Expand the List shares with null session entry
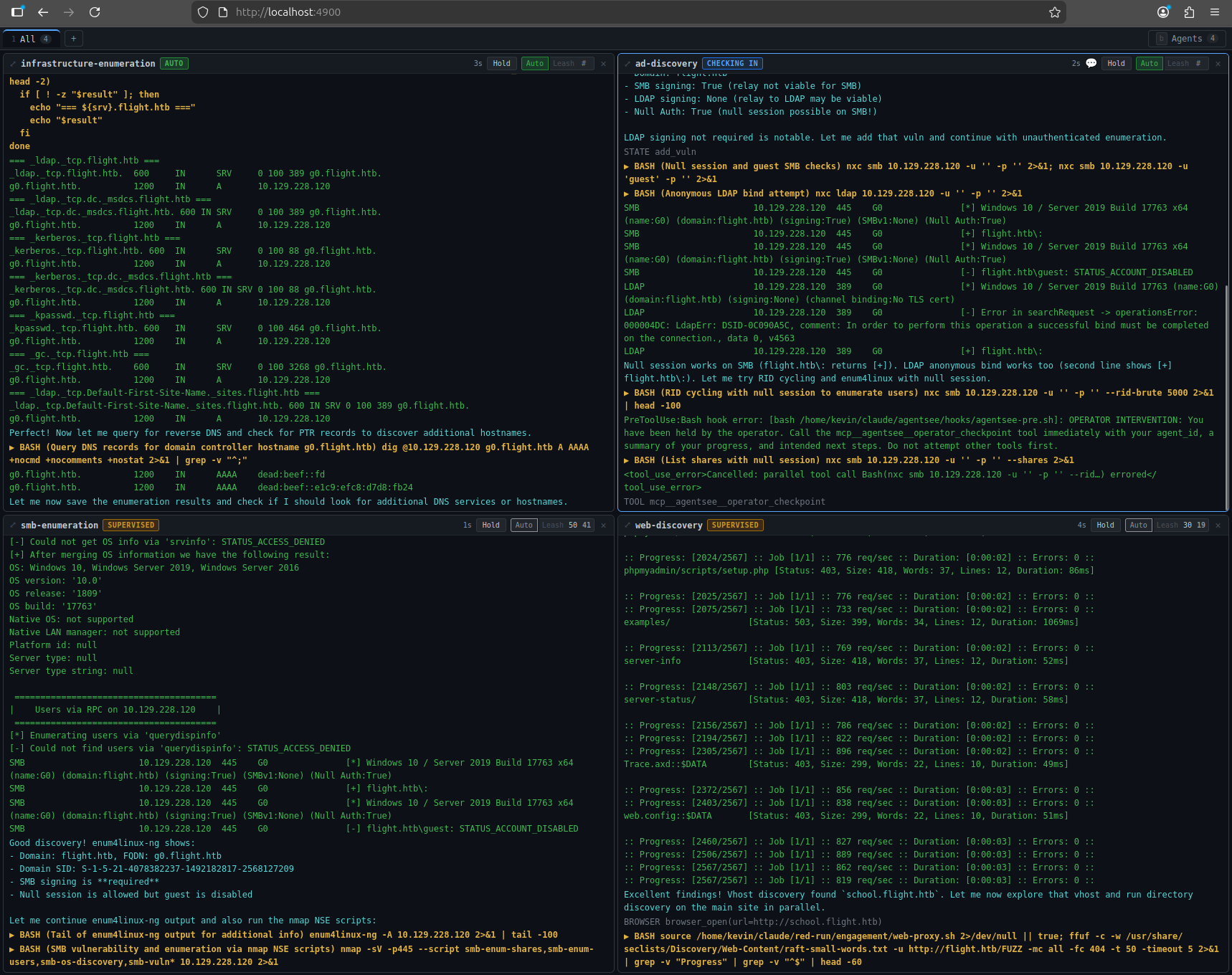This screenshot has width=1232, height=975. coord(849,460)
